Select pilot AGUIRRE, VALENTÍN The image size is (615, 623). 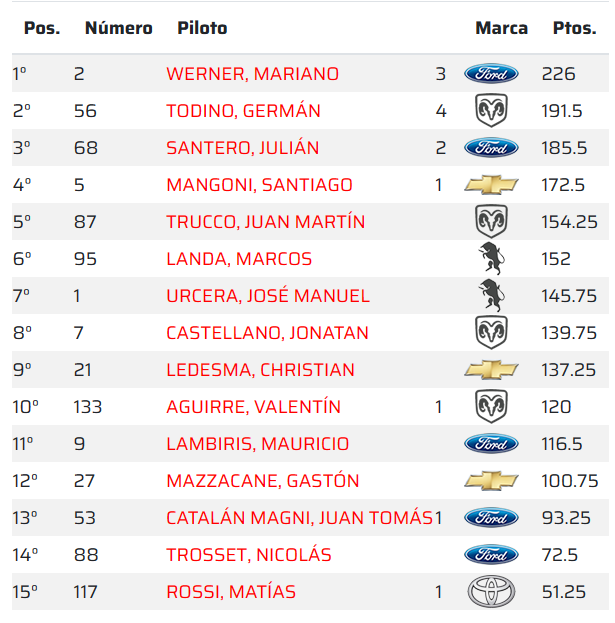pyautogui.click(x=253, y=407)
